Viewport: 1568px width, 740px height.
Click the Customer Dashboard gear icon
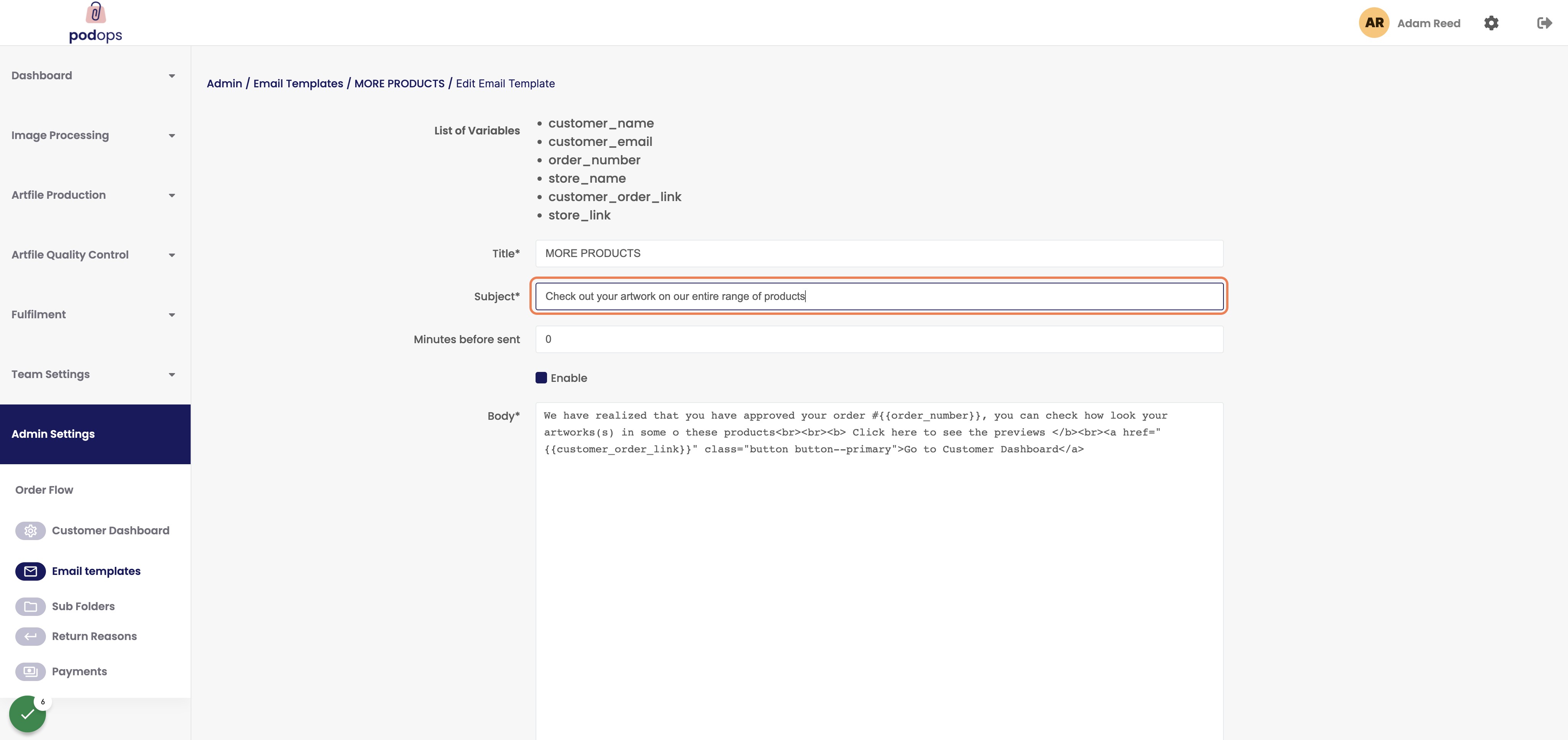click(x=31, y=530)
